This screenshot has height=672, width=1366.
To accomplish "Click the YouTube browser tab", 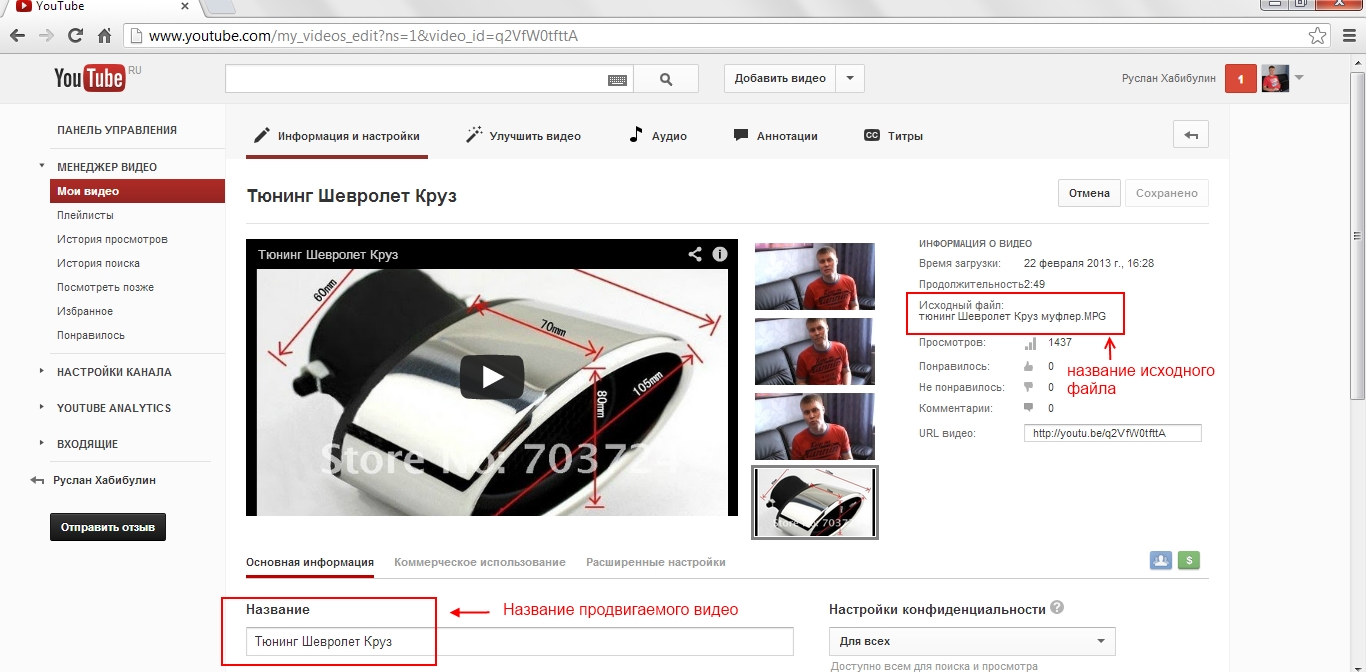I will pyautogui.click(x=100, y=7).
